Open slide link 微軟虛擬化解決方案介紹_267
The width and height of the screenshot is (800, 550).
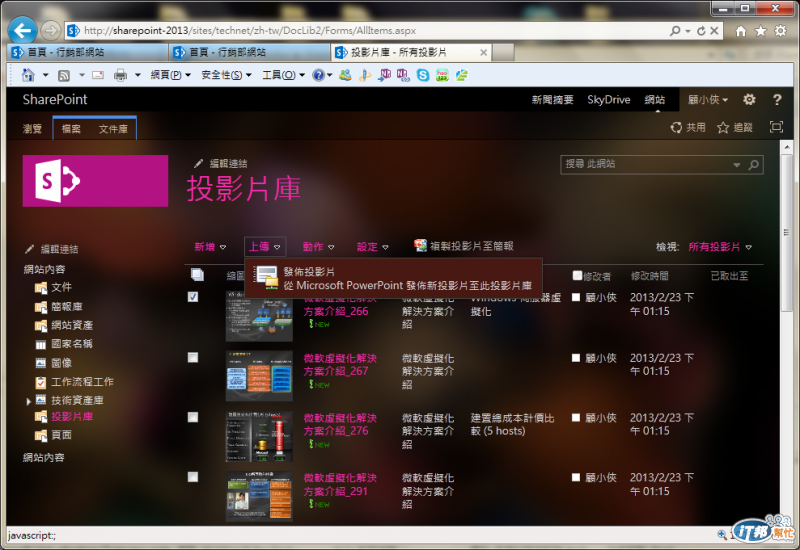[340, 364]
